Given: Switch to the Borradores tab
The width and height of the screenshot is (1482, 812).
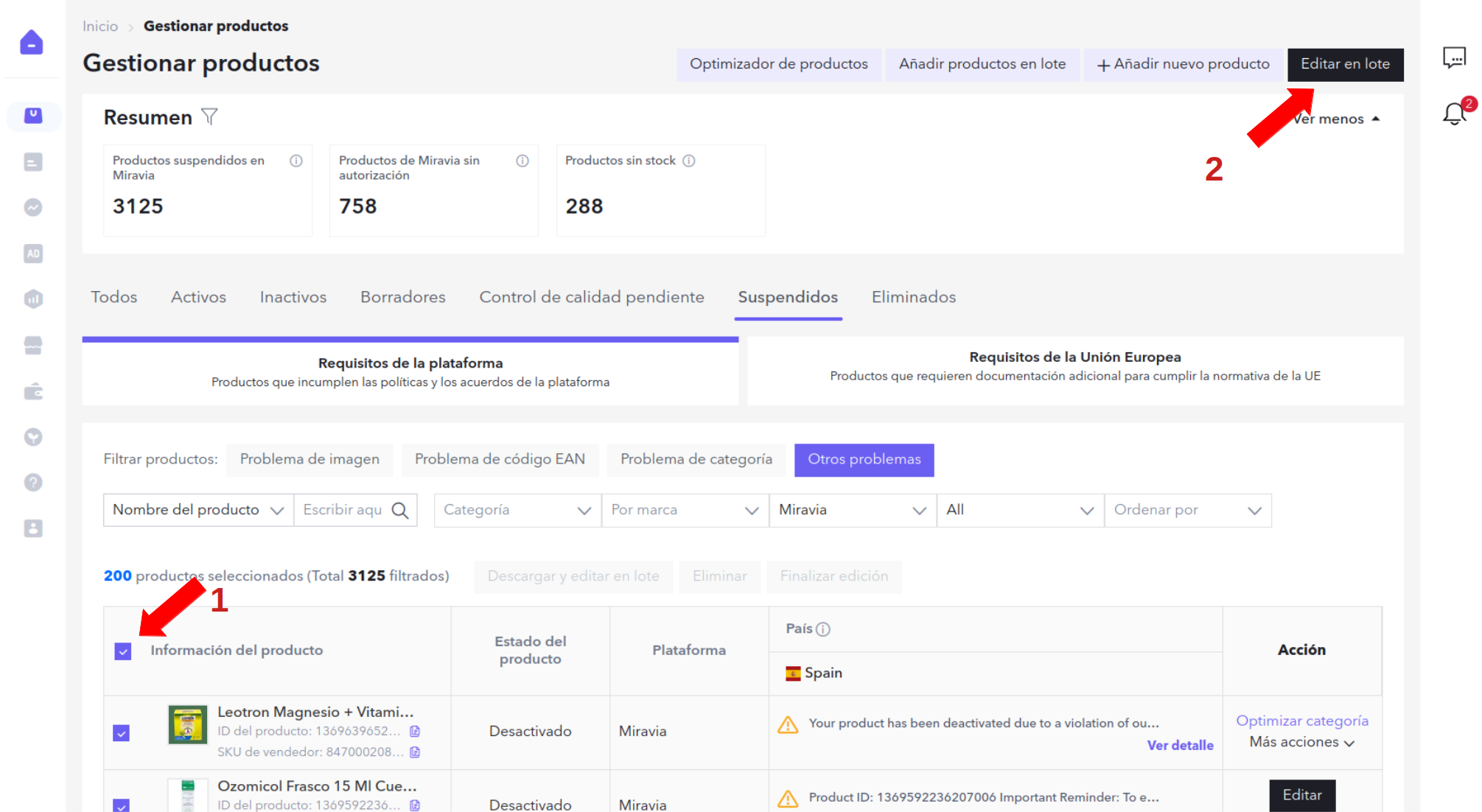Looking at the screenshot, I should coord(403,297).
